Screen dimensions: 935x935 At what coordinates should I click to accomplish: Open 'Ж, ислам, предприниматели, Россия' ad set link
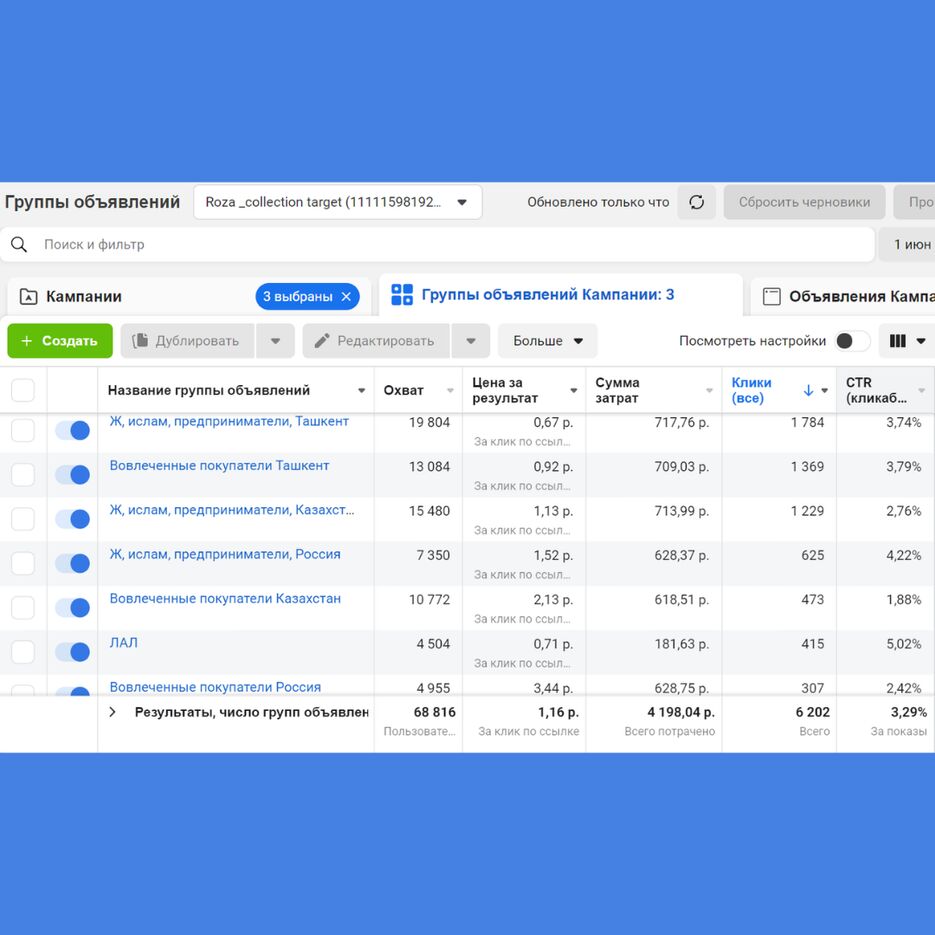tap(225, 555)
